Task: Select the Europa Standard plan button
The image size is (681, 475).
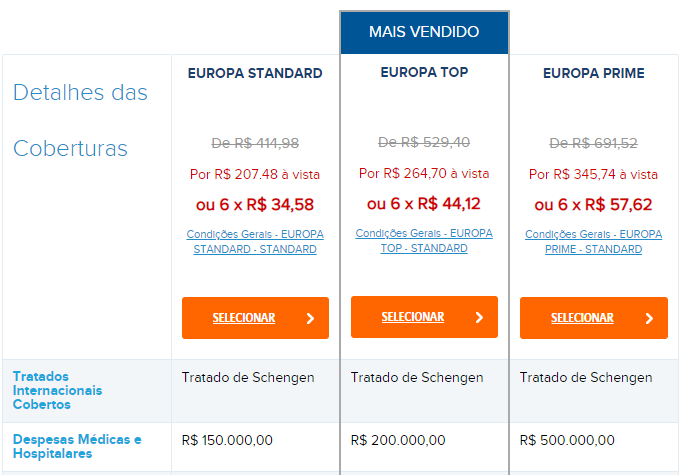Action: [x=255, y=318]
